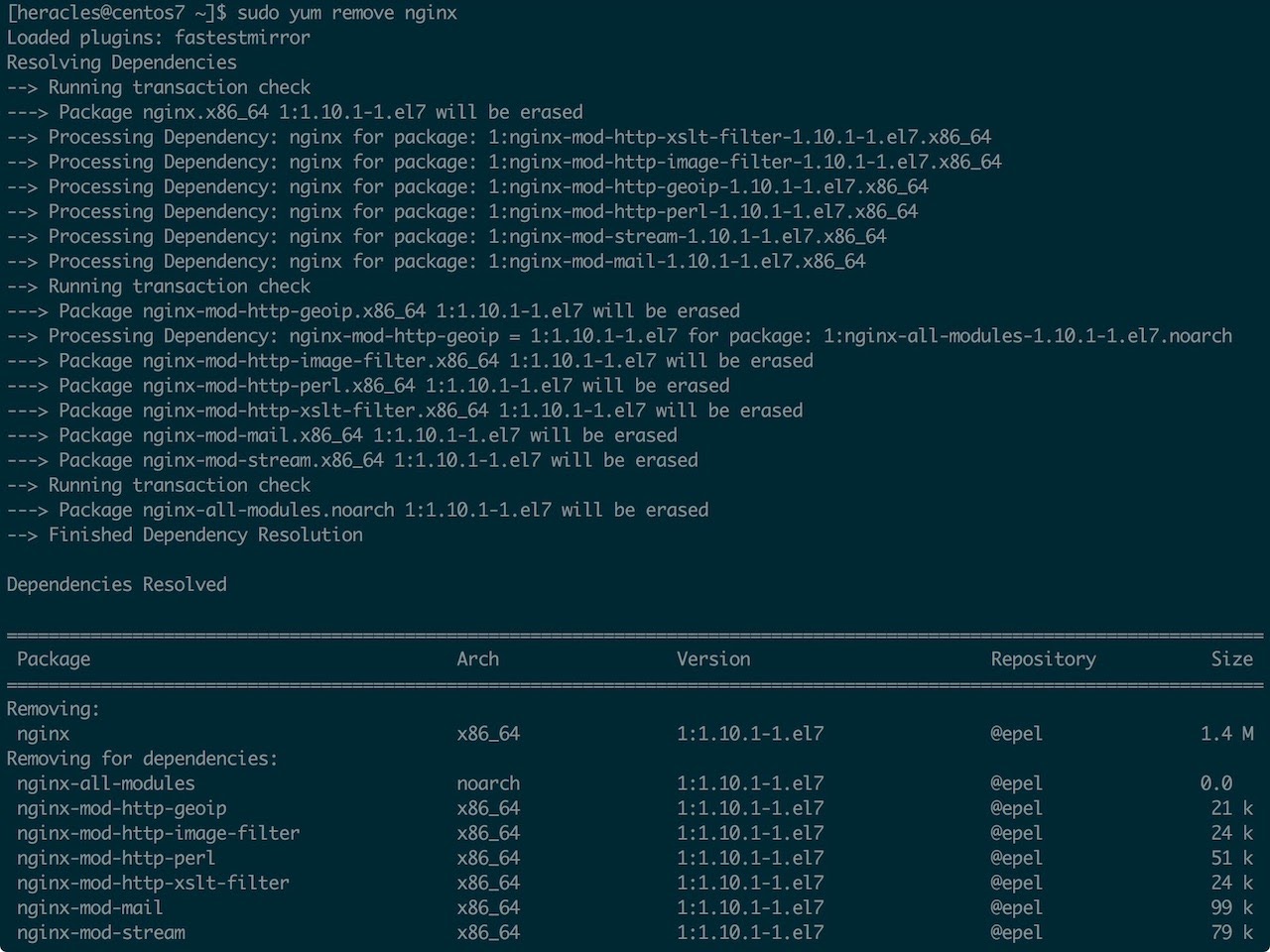This screenshot has height=952, width=1270.
Task: Click '@epel' repository in the nginx-mod-mail row
Action: pyautogui.click(x=1017, y=907)
